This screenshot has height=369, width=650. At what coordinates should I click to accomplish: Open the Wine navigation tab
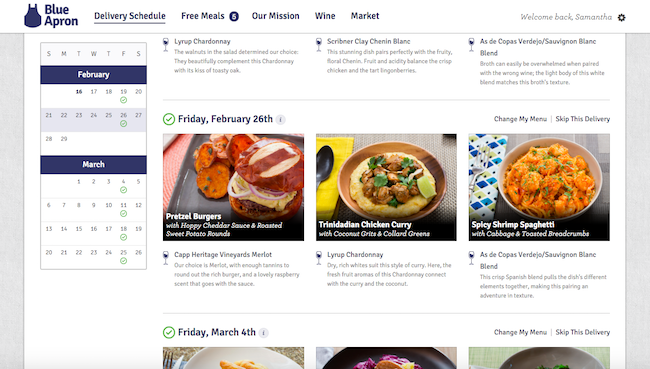(x=325, y=16)
